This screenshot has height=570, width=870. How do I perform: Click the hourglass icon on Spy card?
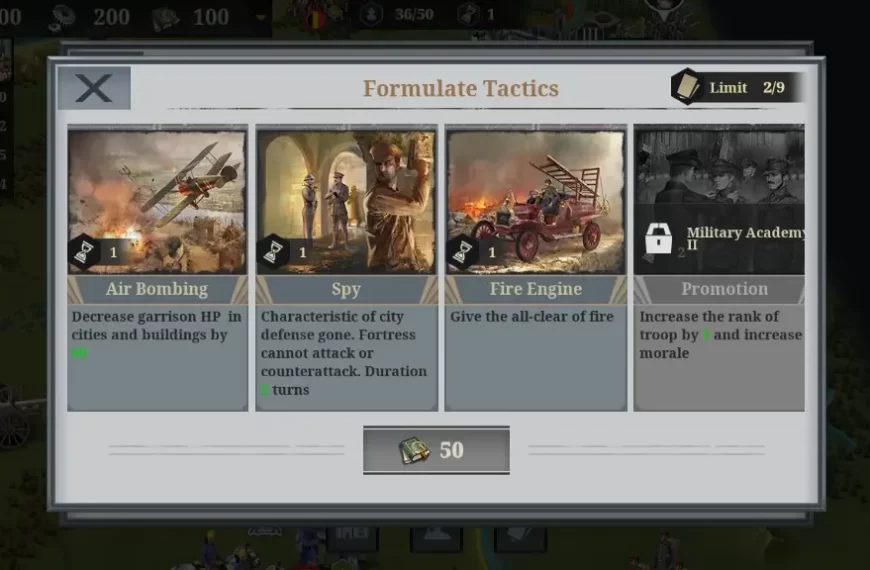point(274,253)
